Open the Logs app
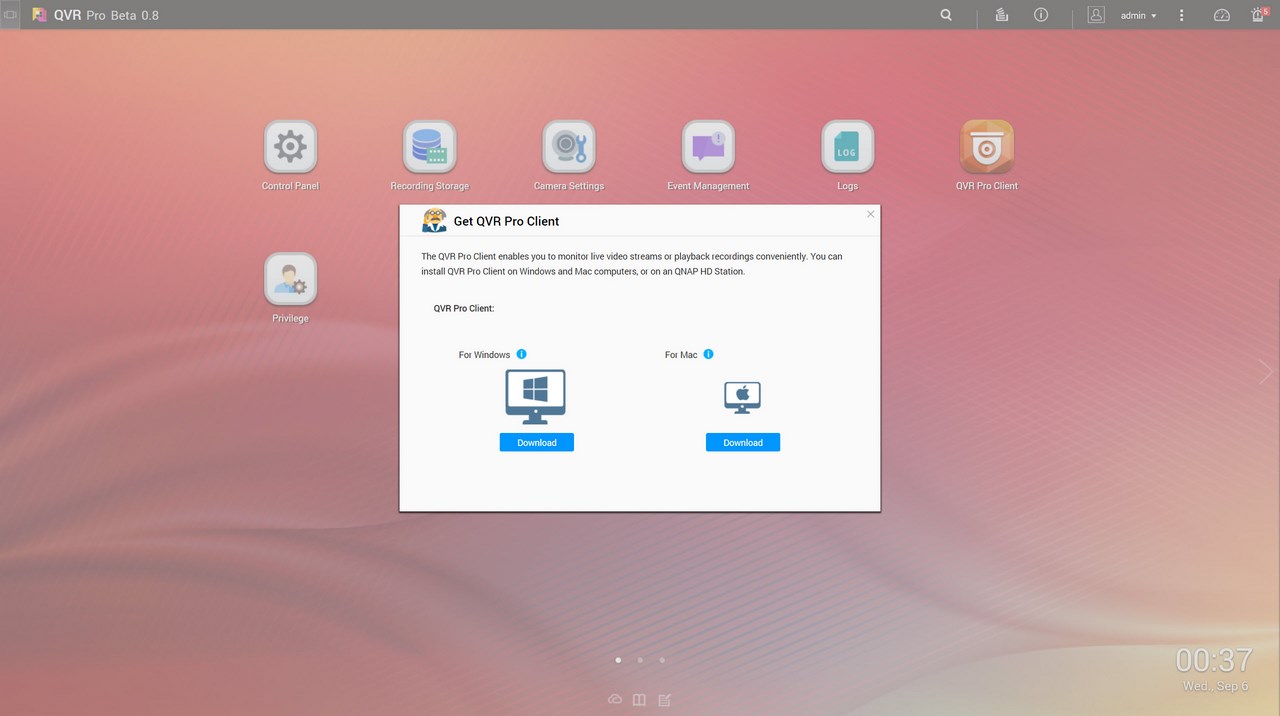The width and height of the screenshot is (1280, 716). (x=847, y=147)
